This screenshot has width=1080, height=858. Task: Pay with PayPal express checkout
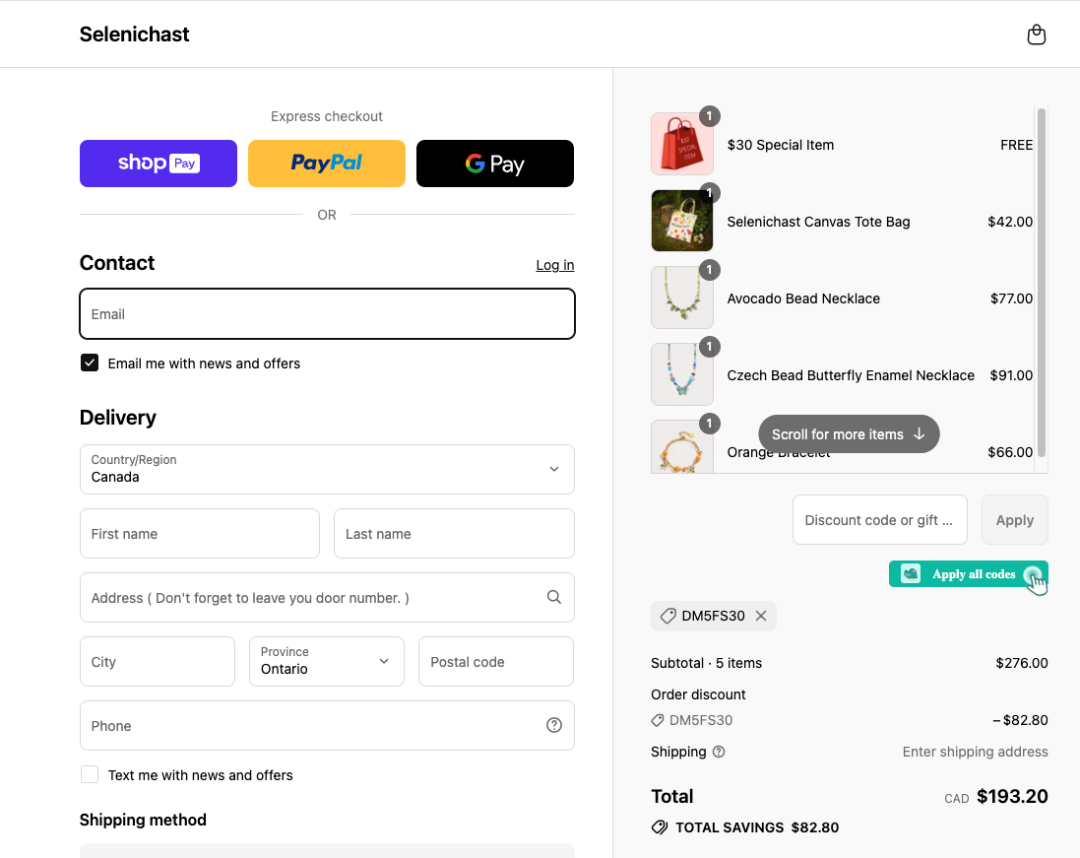tap(326, 163)
